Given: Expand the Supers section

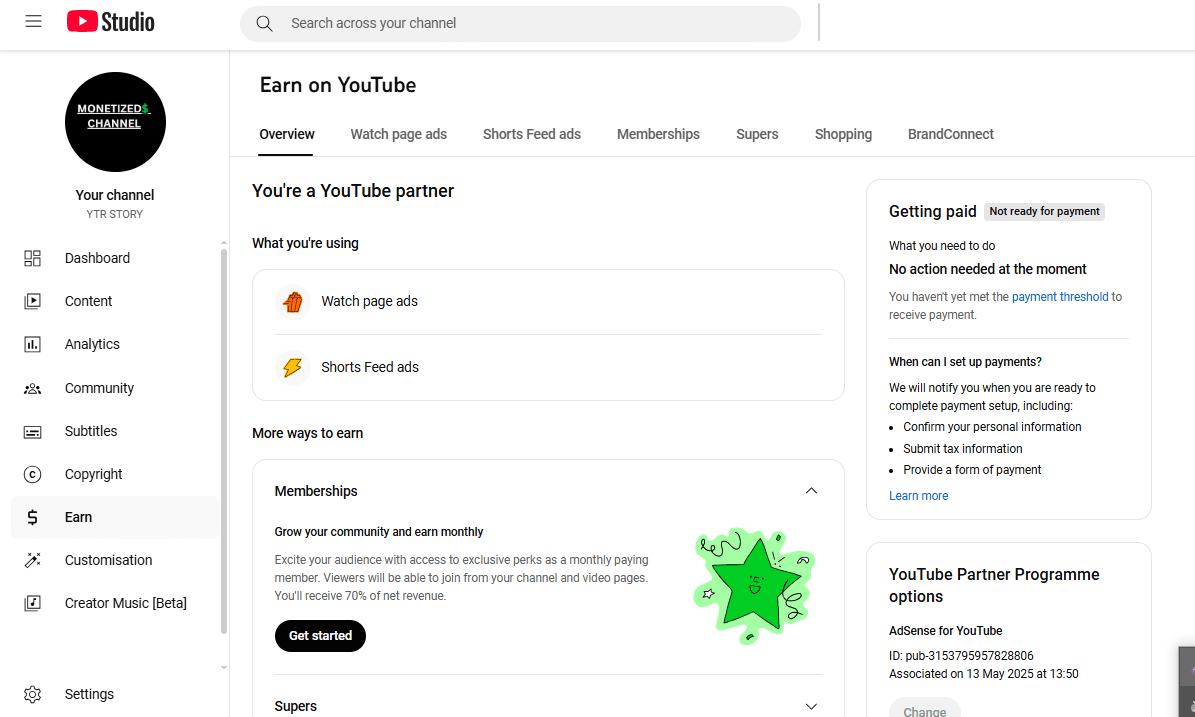Looking at the screenshot, I should tap(811, 706).
